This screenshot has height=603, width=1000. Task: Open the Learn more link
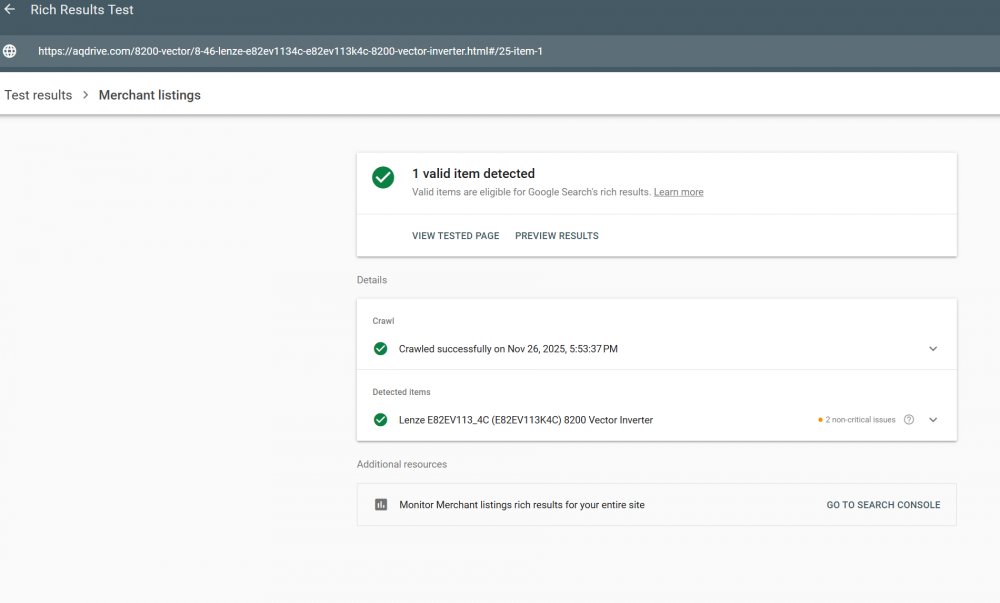pyautogui.click(x=678, y=192)
